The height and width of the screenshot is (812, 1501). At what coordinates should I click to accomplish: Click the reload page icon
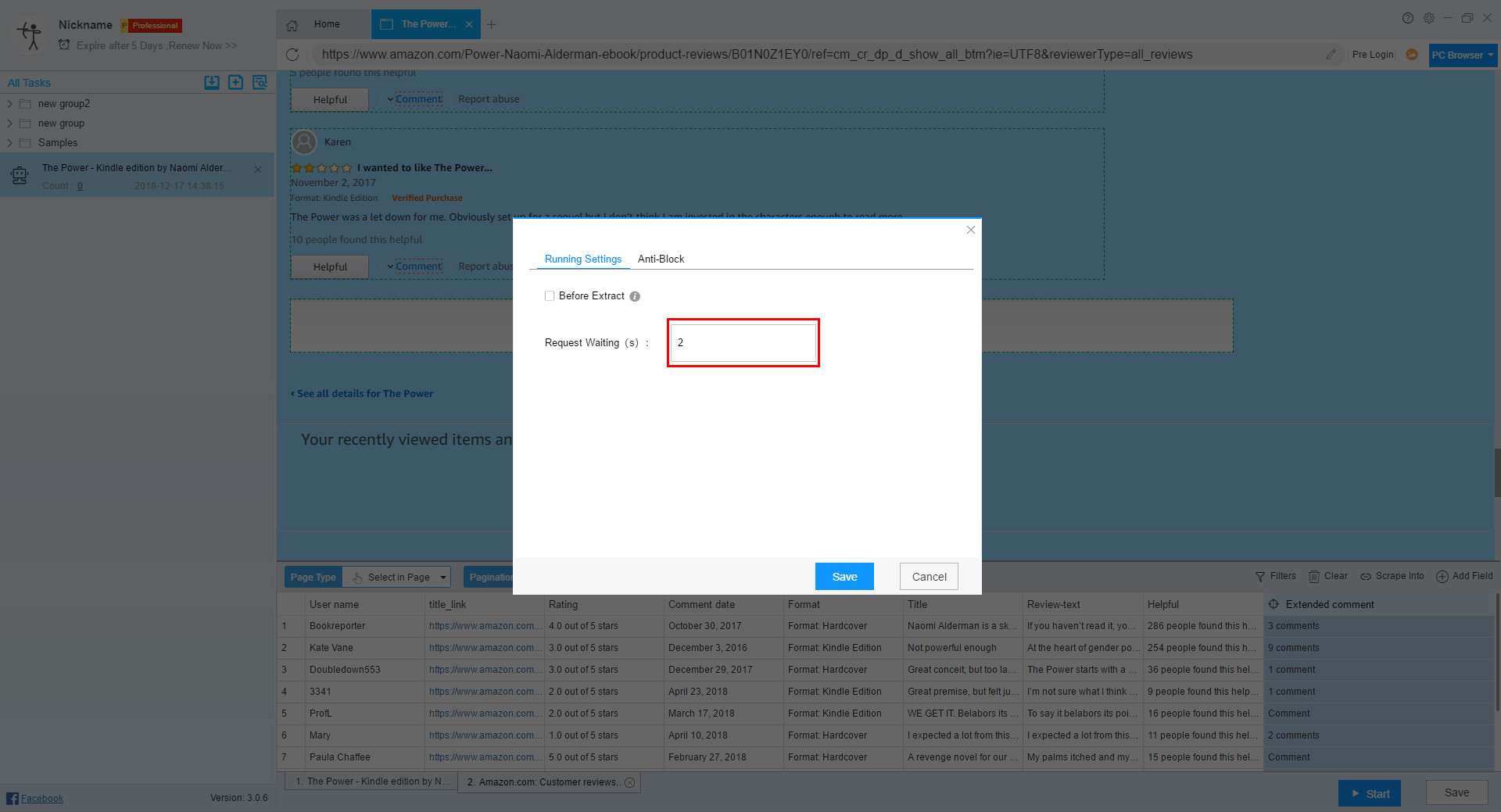[x=292, y=55]
